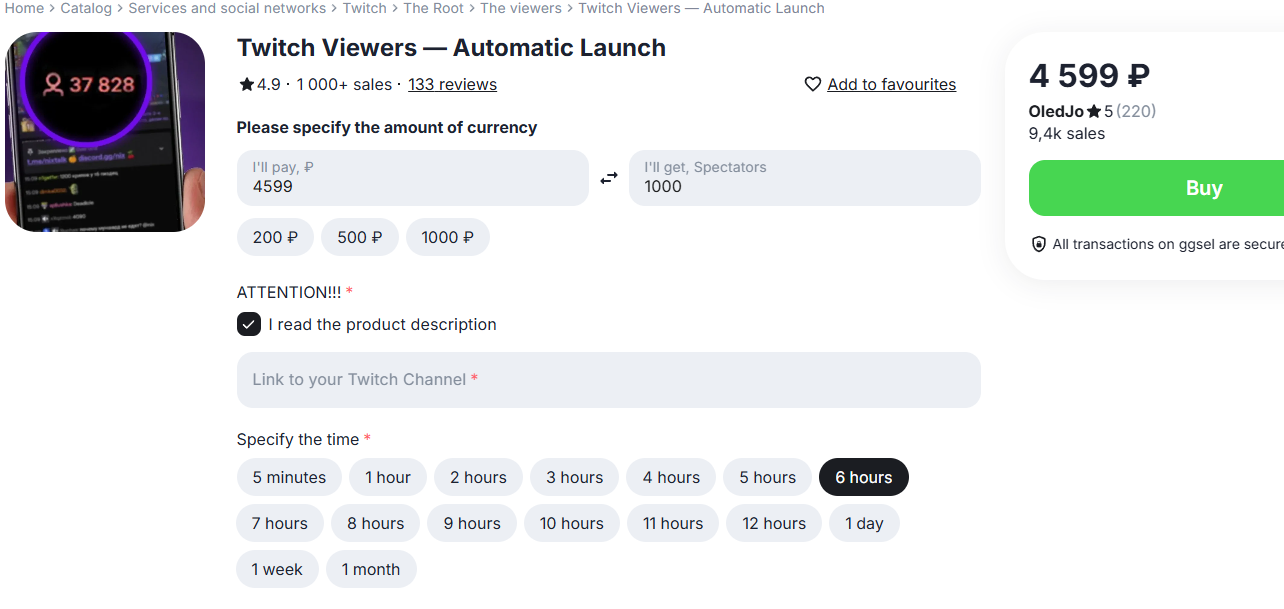Open Services and social networks breadcrumb
1284x609 pixels.
(x=227, y=8)
